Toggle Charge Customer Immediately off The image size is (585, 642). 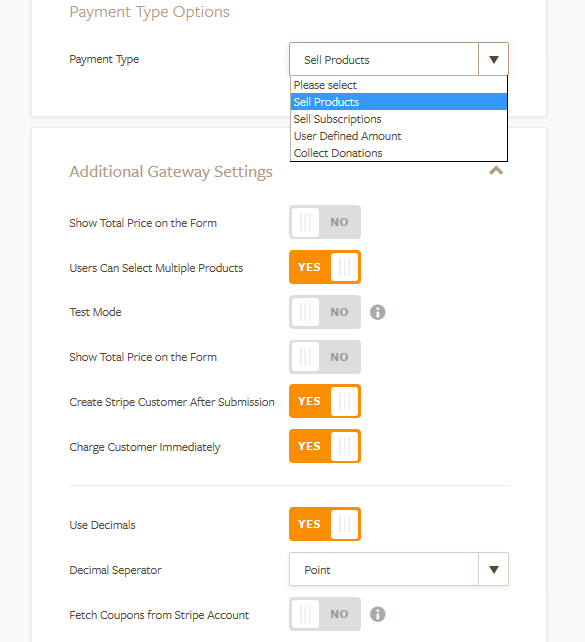(325, 446)
